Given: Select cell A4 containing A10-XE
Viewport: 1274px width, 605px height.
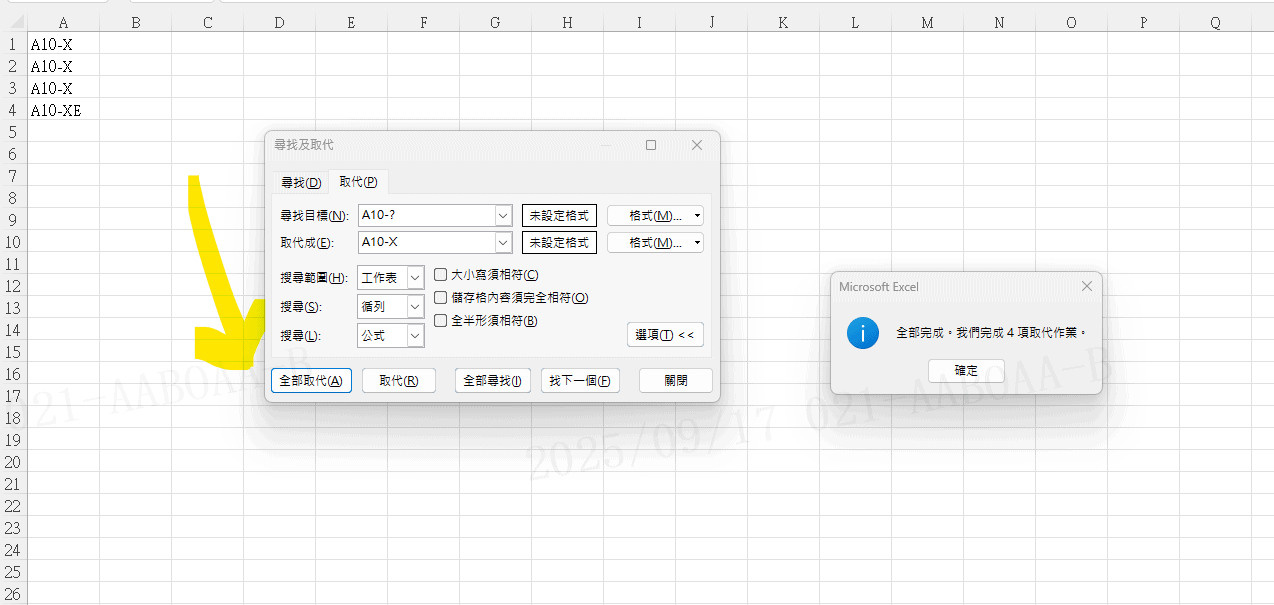Looking at the screenshot, I should point(63,111).
